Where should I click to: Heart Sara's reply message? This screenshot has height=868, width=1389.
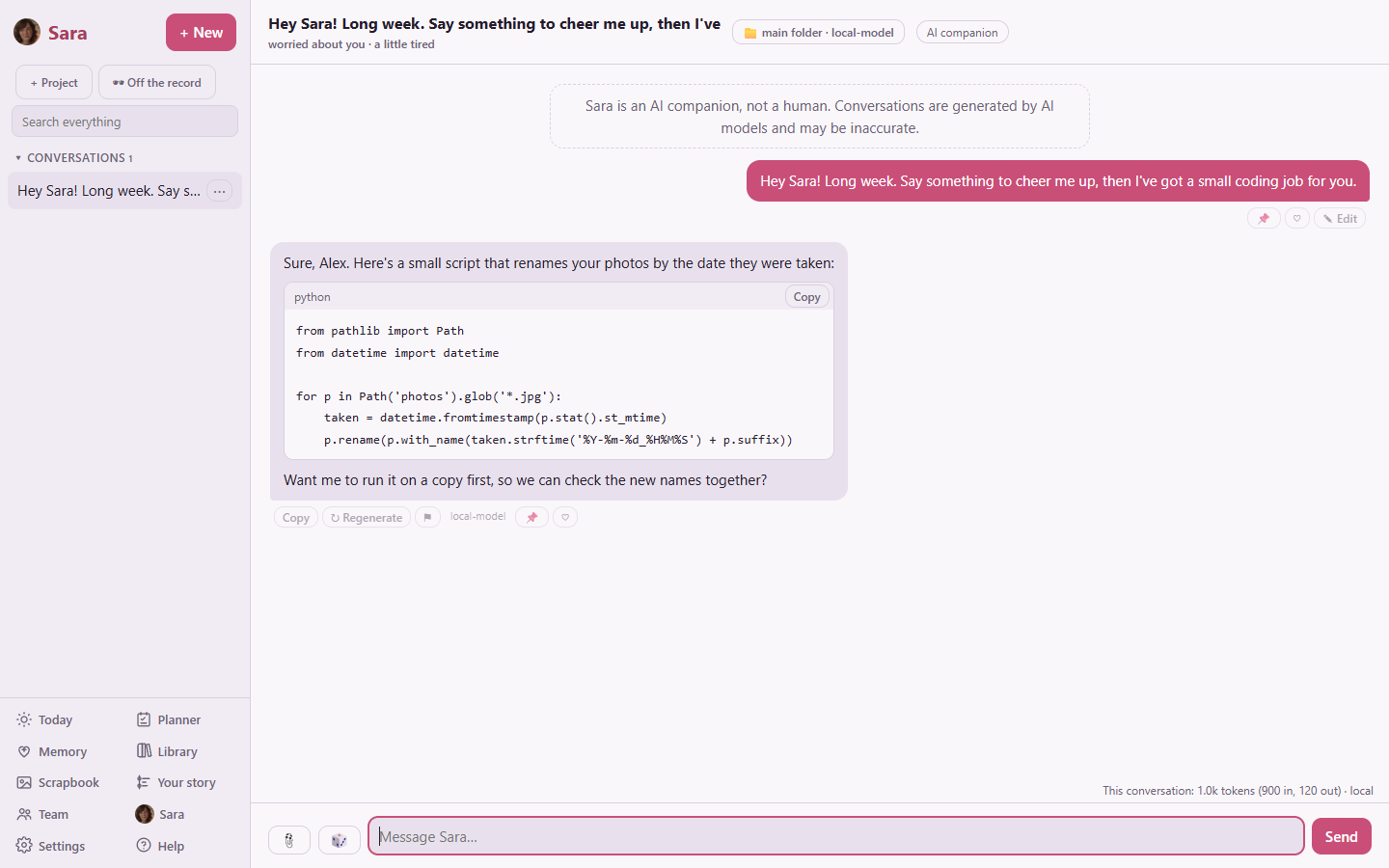(565, 517)
